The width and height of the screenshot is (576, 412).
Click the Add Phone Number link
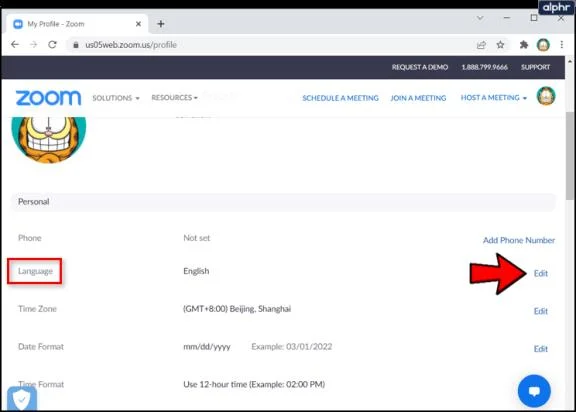tap(519, 240)
